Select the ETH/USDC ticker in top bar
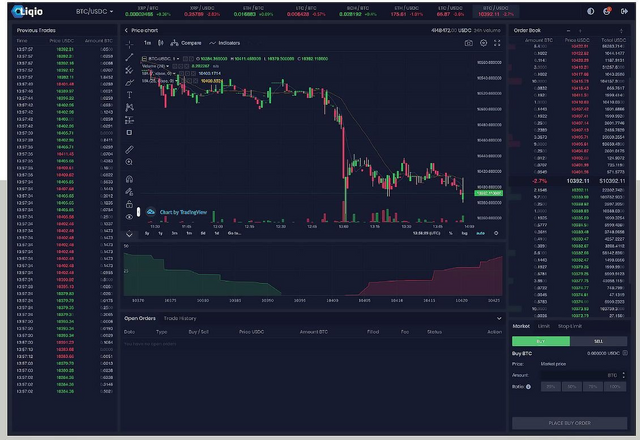Screen dimensions: 640x440 pos(406,11)
